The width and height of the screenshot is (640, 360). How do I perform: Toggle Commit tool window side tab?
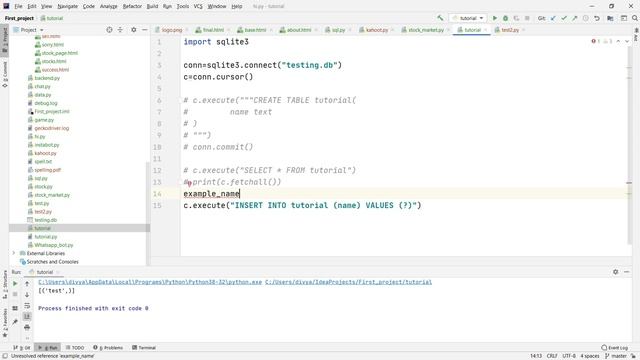click(5, 74)
